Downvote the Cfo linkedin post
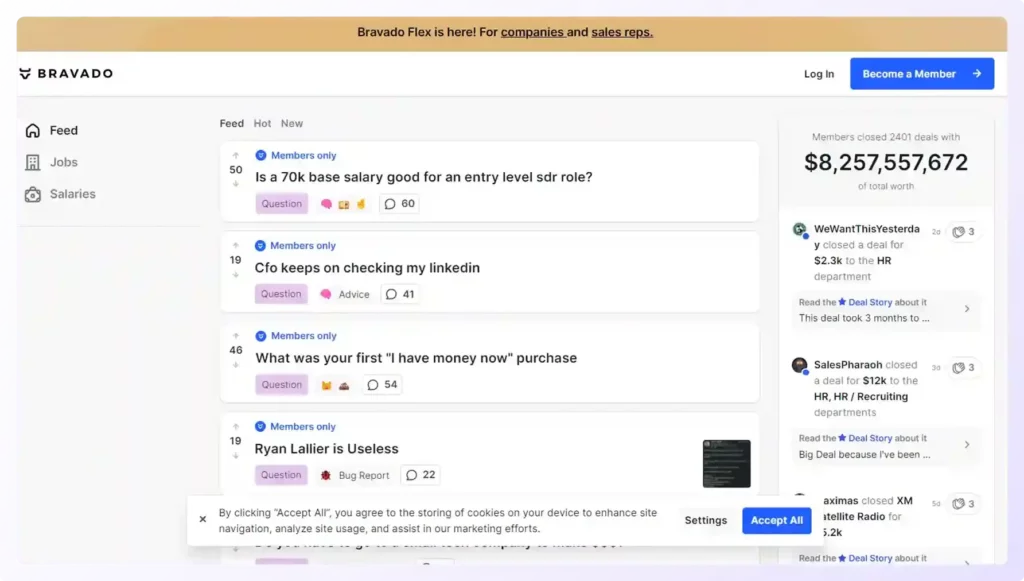The image size is (1024, 581). coord(236,274)
